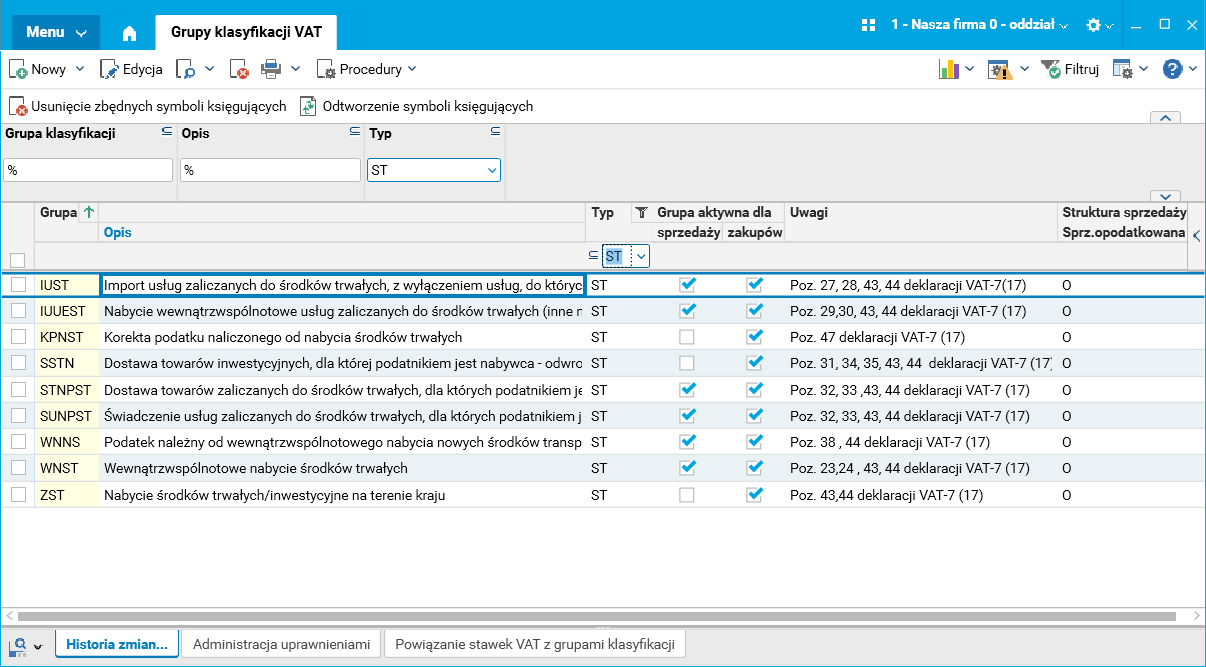Click the Odtworzenie symboli księgujących icon
This screenshot has height=667, width=1206.
click(309, 106)
